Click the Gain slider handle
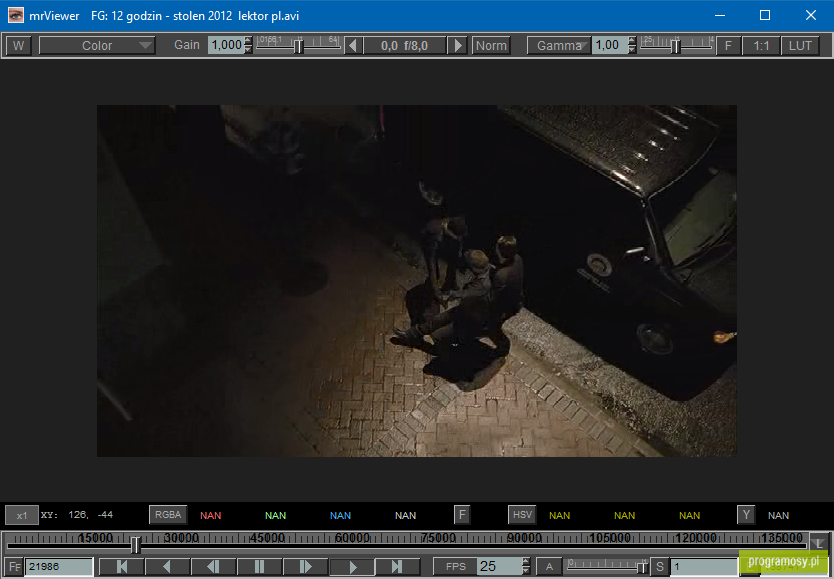 299,47
